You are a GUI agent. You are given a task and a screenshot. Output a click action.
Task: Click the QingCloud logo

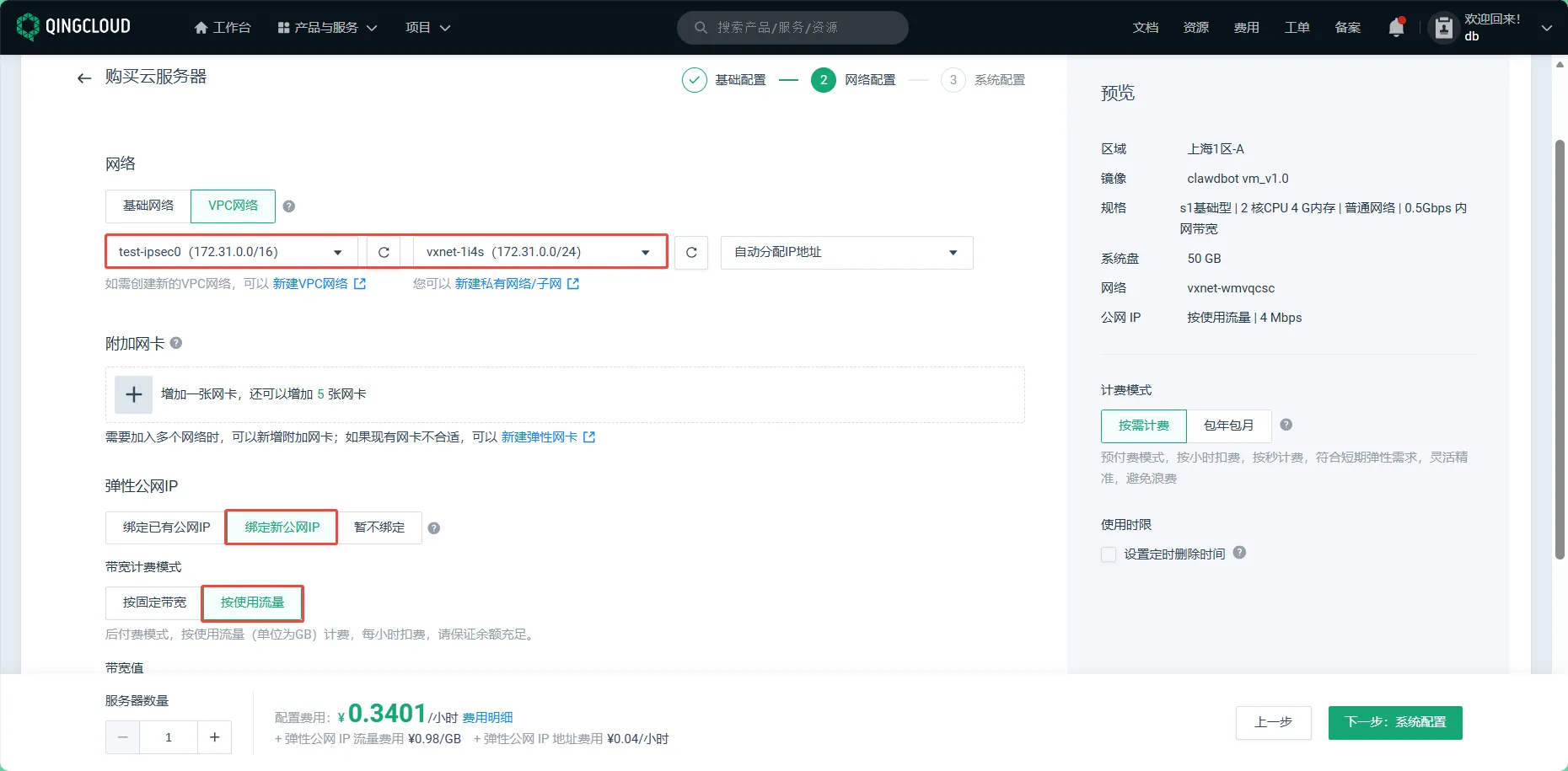[x=74, y=27]
